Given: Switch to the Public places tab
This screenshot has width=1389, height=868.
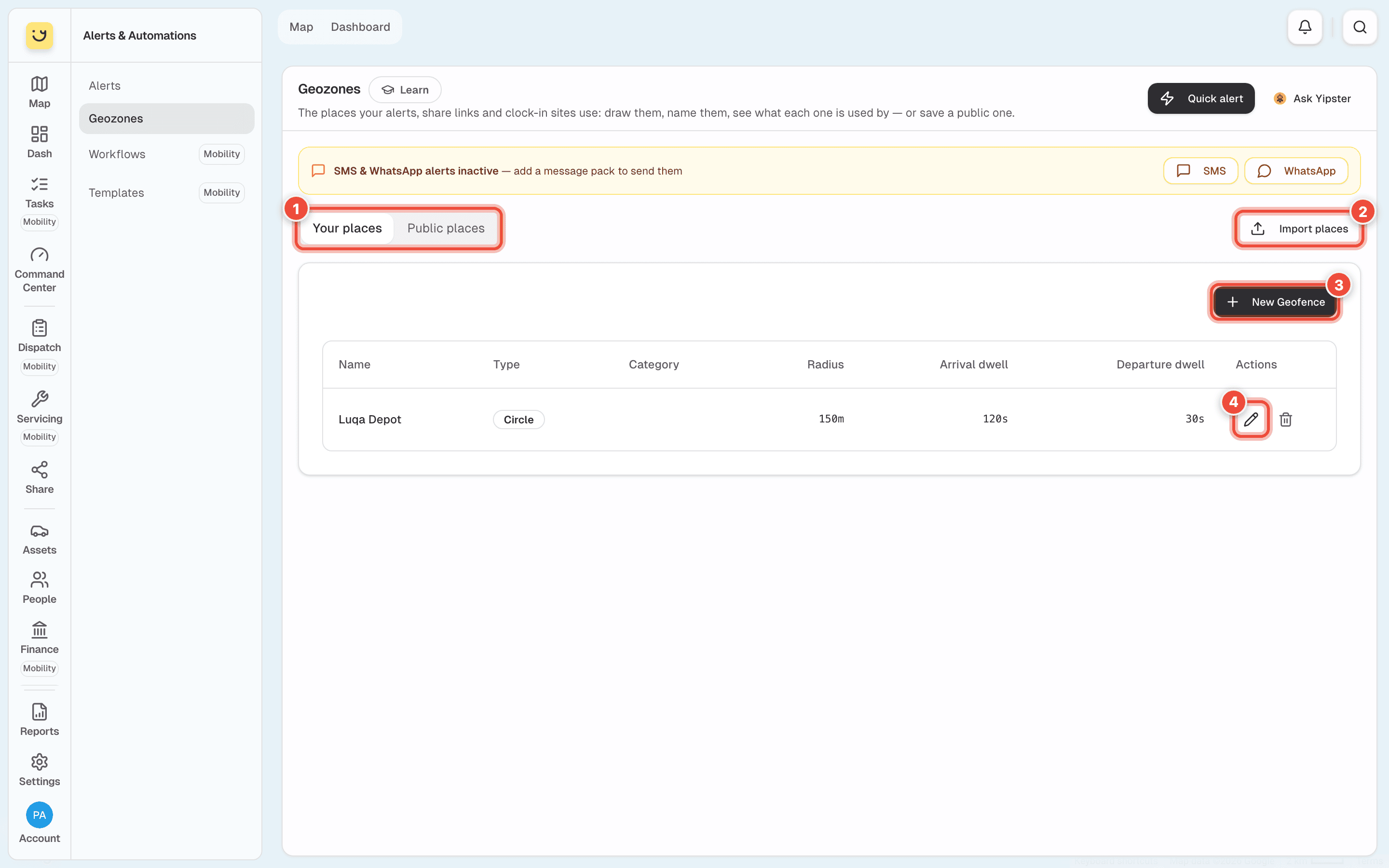Looking at the screenshot, I should coord(446,228).
